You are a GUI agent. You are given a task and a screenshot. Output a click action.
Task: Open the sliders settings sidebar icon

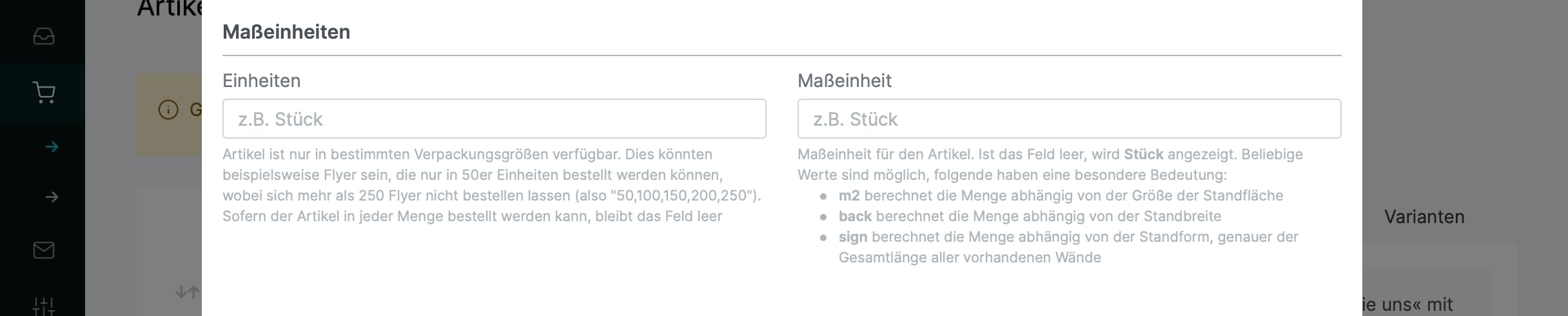[44, 306]
